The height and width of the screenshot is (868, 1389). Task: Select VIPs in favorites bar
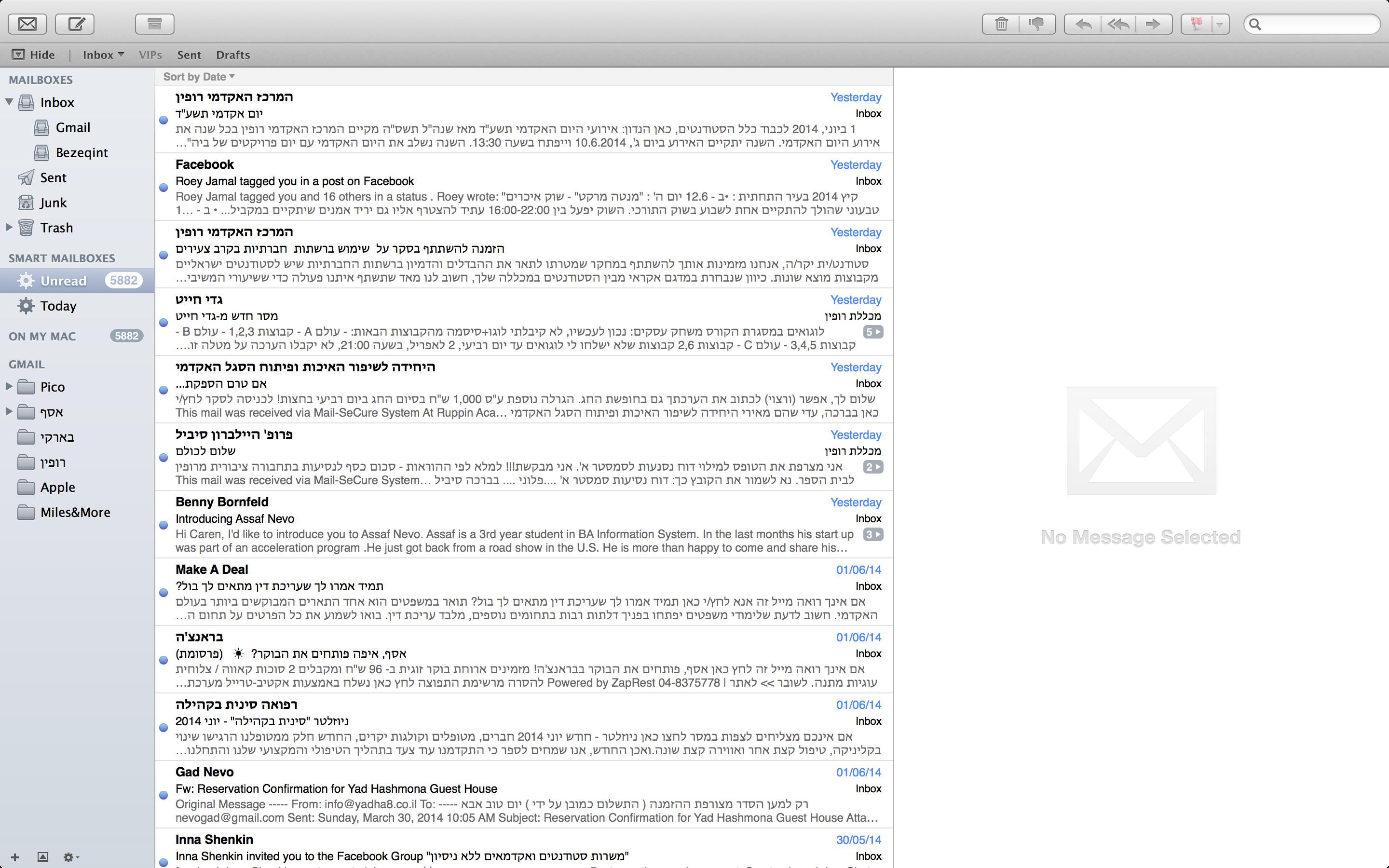coord(150,54)
